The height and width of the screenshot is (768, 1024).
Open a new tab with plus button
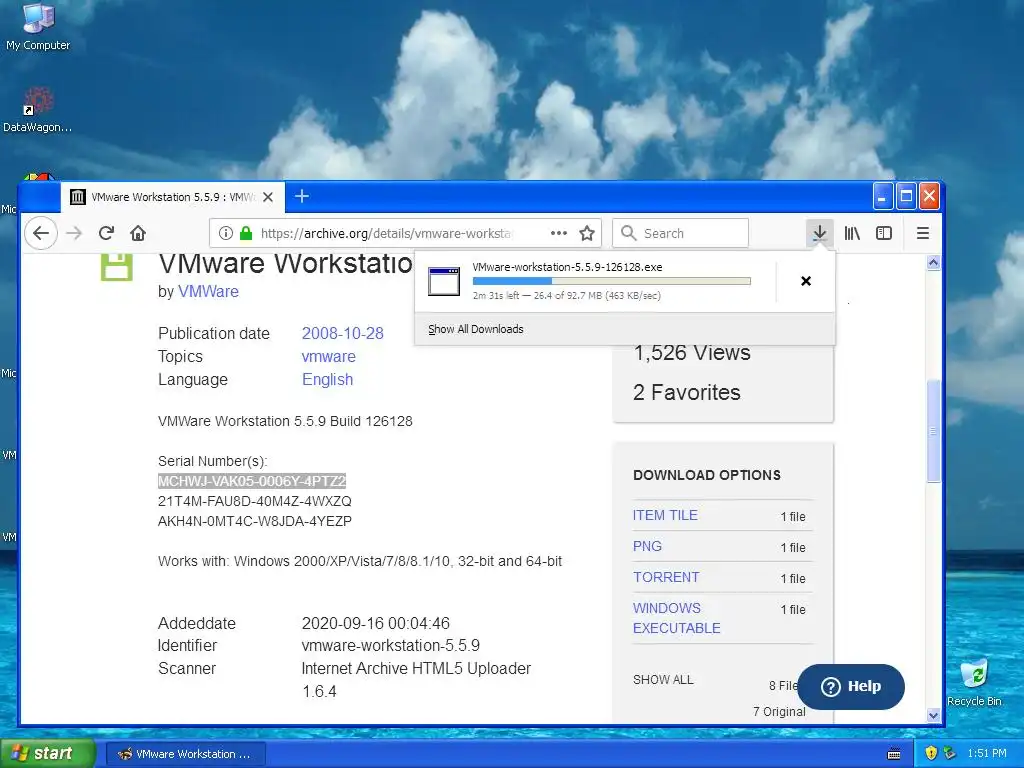tap(302, 196)
